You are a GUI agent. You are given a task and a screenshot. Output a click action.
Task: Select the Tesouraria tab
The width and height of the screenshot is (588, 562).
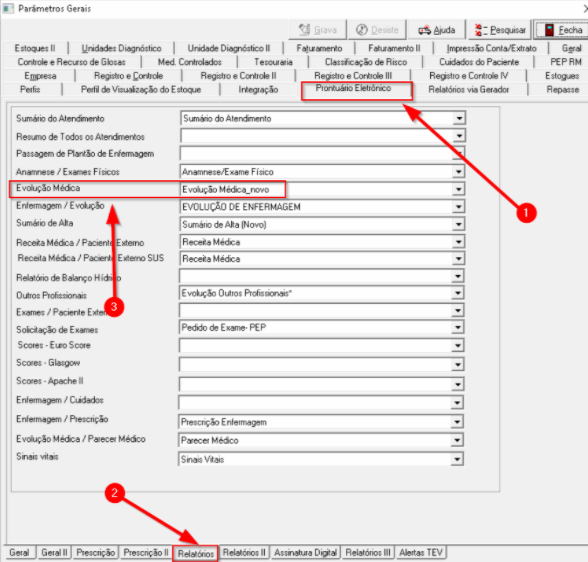click(x=273, y=62)
